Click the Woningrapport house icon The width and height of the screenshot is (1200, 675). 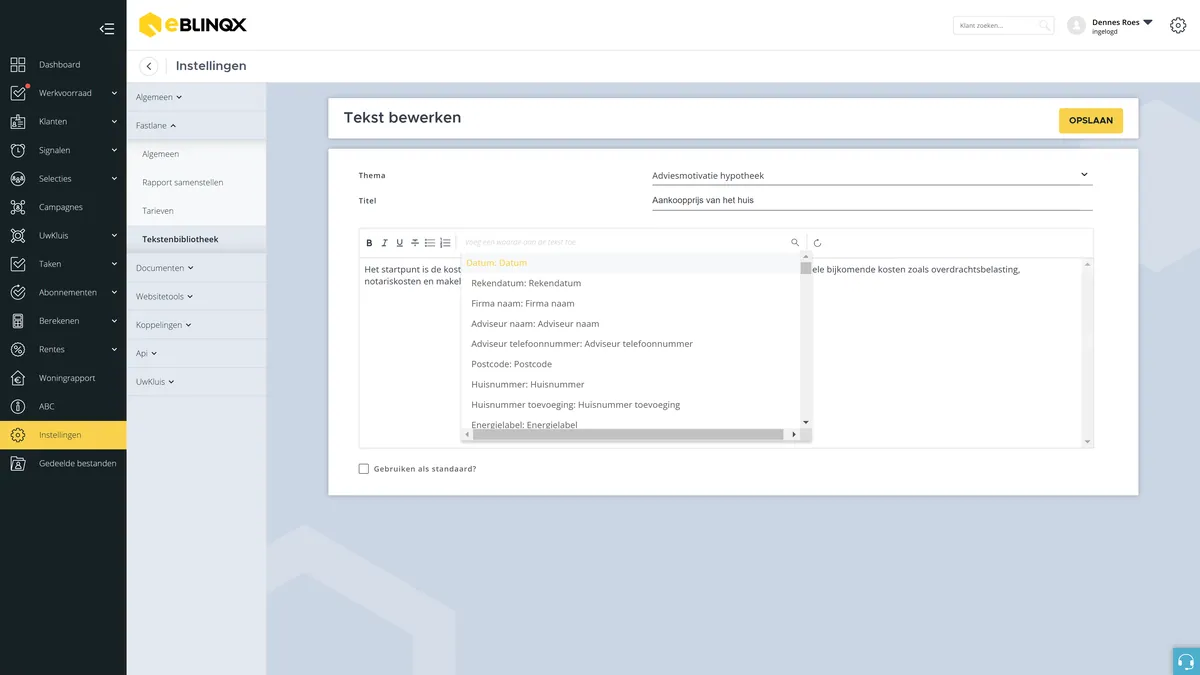click(18, 378)
